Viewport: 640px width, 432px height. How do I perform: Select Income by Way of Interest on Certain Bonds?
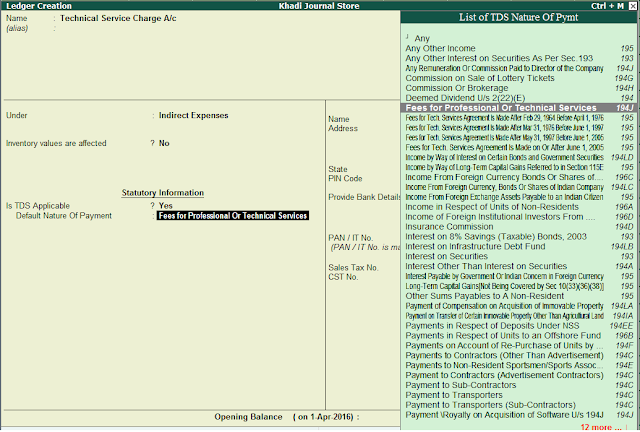click(519, 157)
